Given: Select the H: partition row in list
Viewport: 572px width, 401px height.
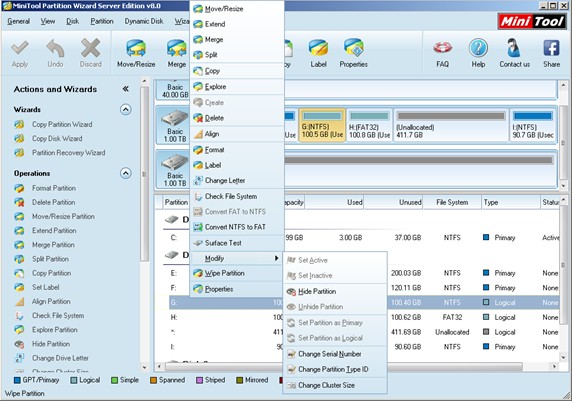Looking at the screenshot, I should click(x=364, y=317).
